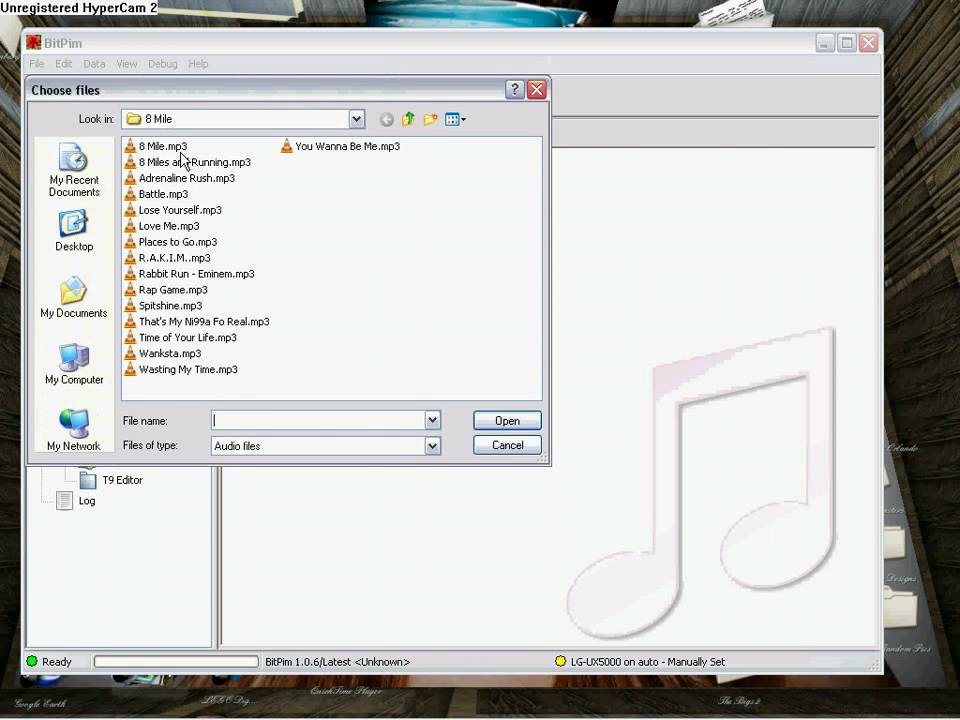Click BitPim 1.0.6/Latest status bar text
Image resolution: width=960 pixels, height=720 pixels.
click(337, 662)
